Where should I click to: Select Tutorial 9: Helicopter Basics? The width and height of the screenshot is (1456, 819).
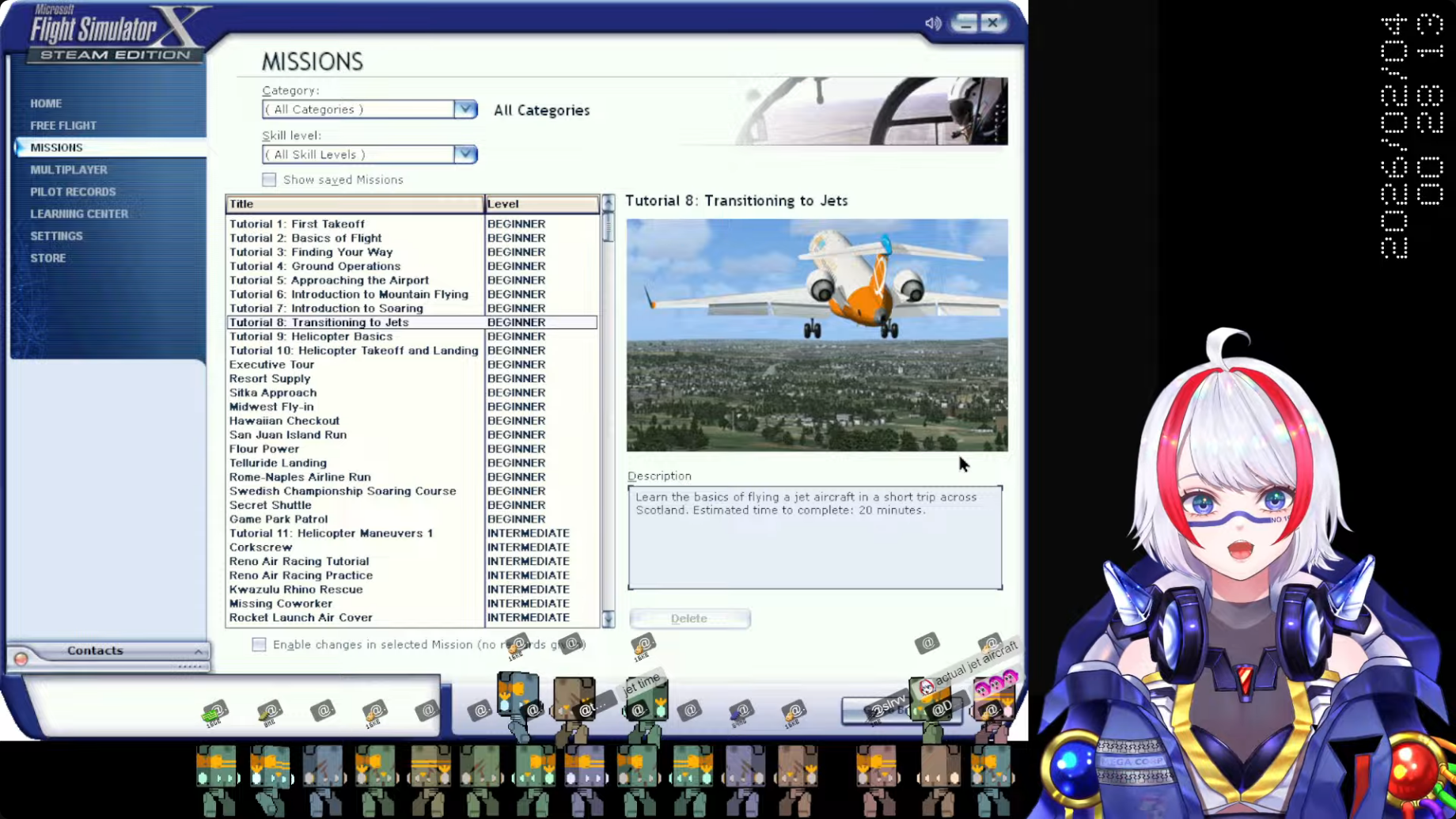tap(412, 336)
